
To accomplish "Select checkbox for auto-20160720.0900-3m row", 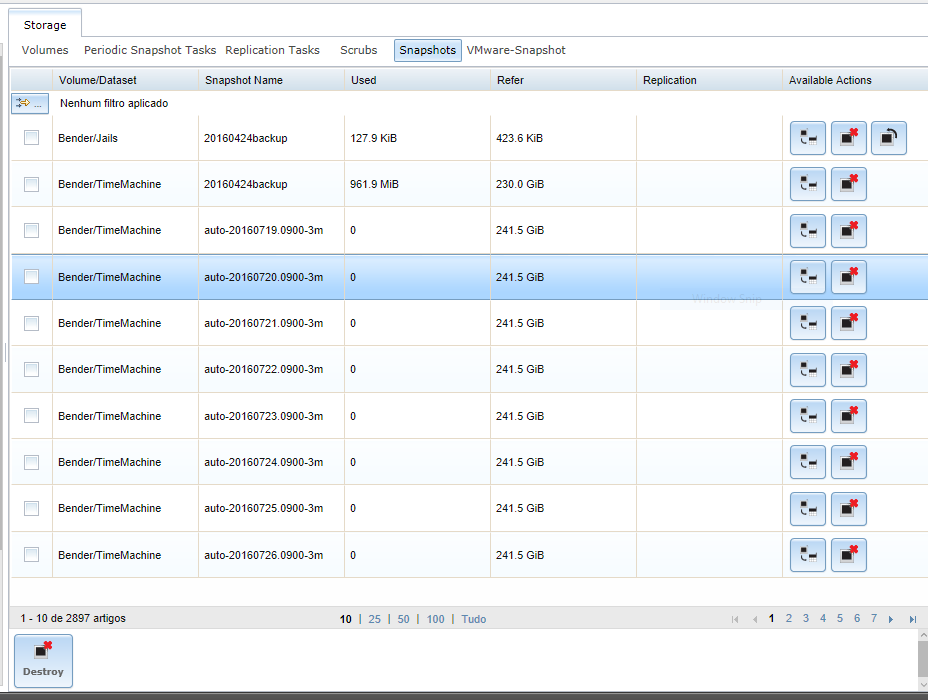I will [32, 277].
